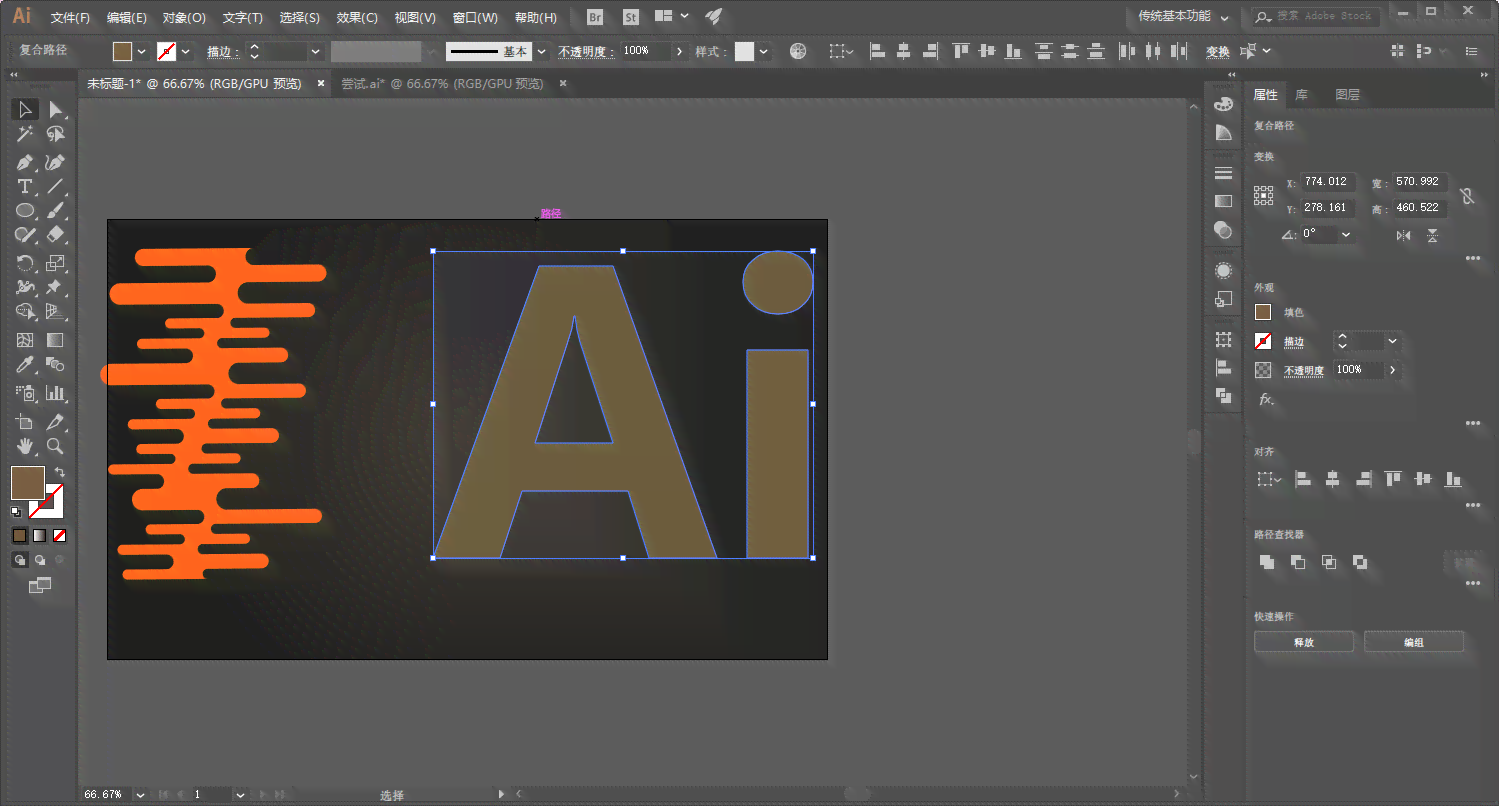
Task: Select the Zoom tool
Action: pos(56,446)
